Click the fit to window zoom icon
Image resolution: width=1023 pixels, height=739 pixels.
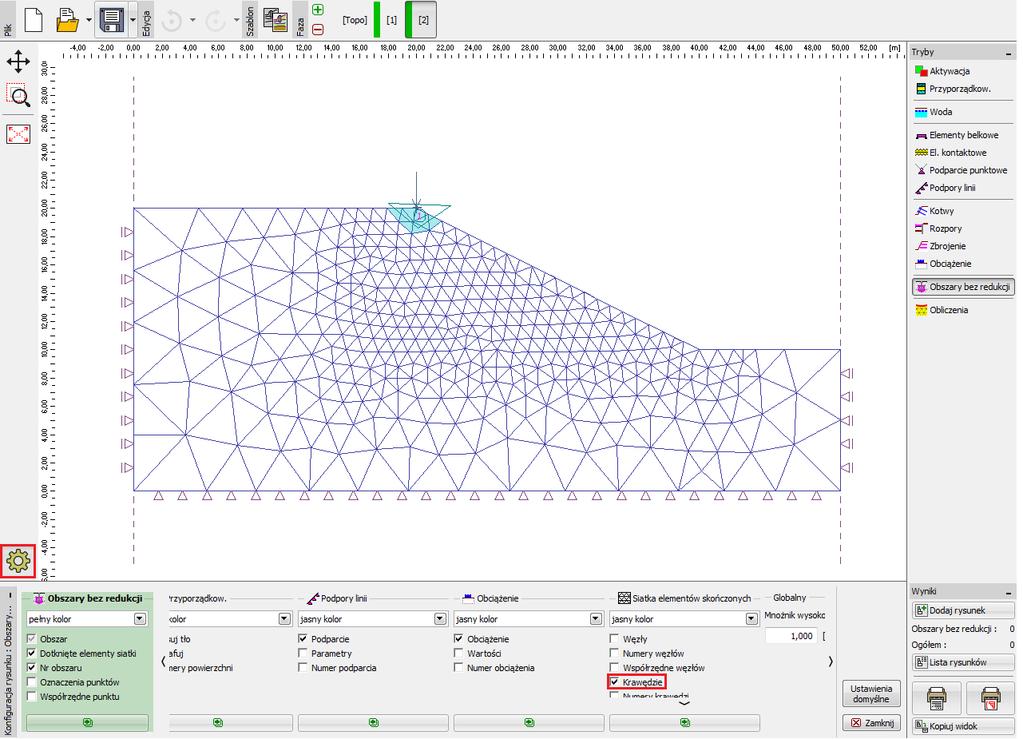pyautogui.click(x=18, y=134)
